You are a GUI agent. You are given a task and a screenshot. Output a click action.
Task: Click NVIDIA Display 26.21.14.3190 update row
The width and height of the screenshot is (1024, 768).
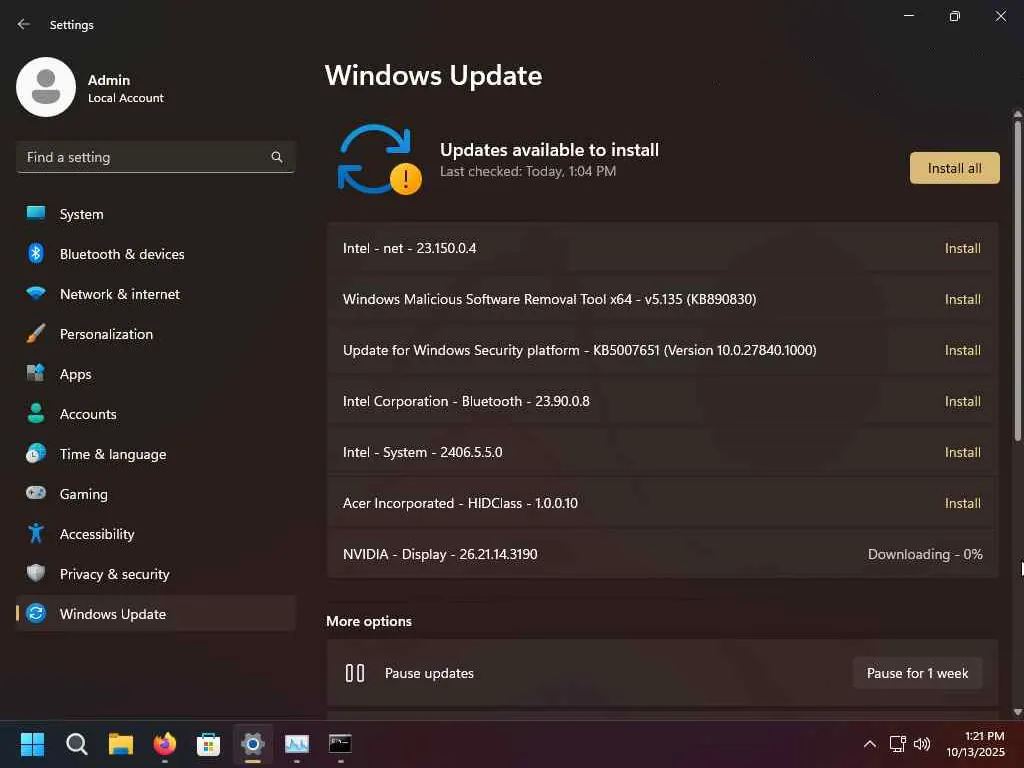point(662,554)
